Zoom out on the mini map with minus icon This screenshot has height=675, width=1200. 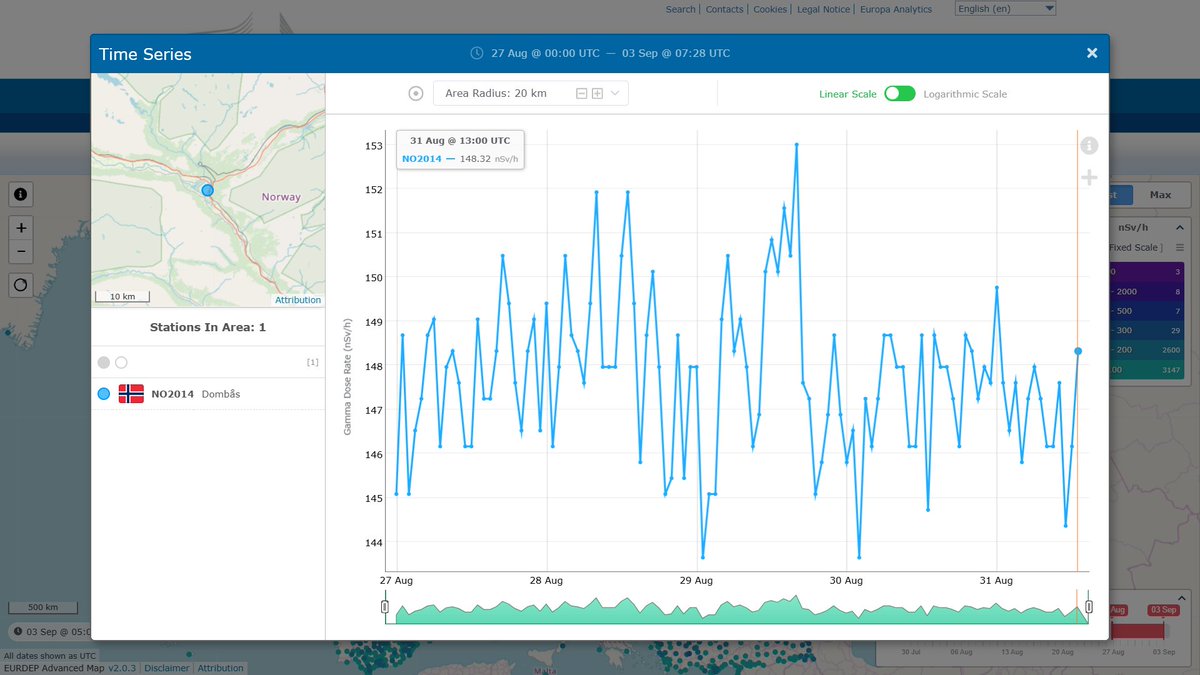tap(20, 251)
